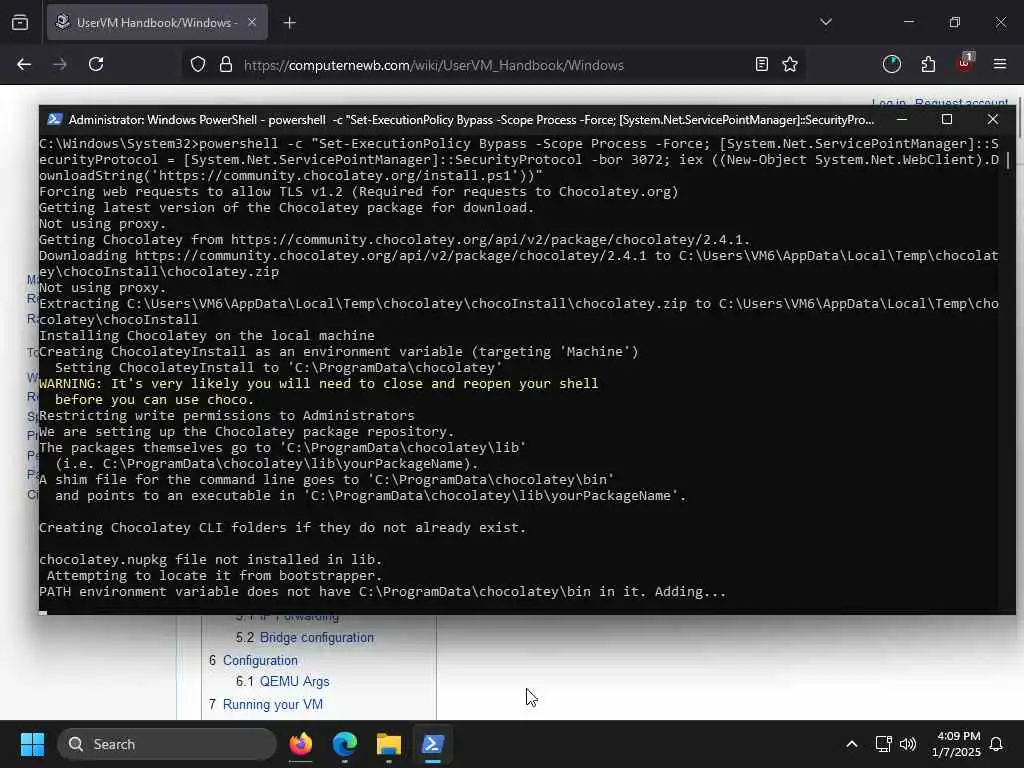Viewport: 1024px width, 768px height.
Task: Open Firefox from the taskbar
Action: [300, 744]
